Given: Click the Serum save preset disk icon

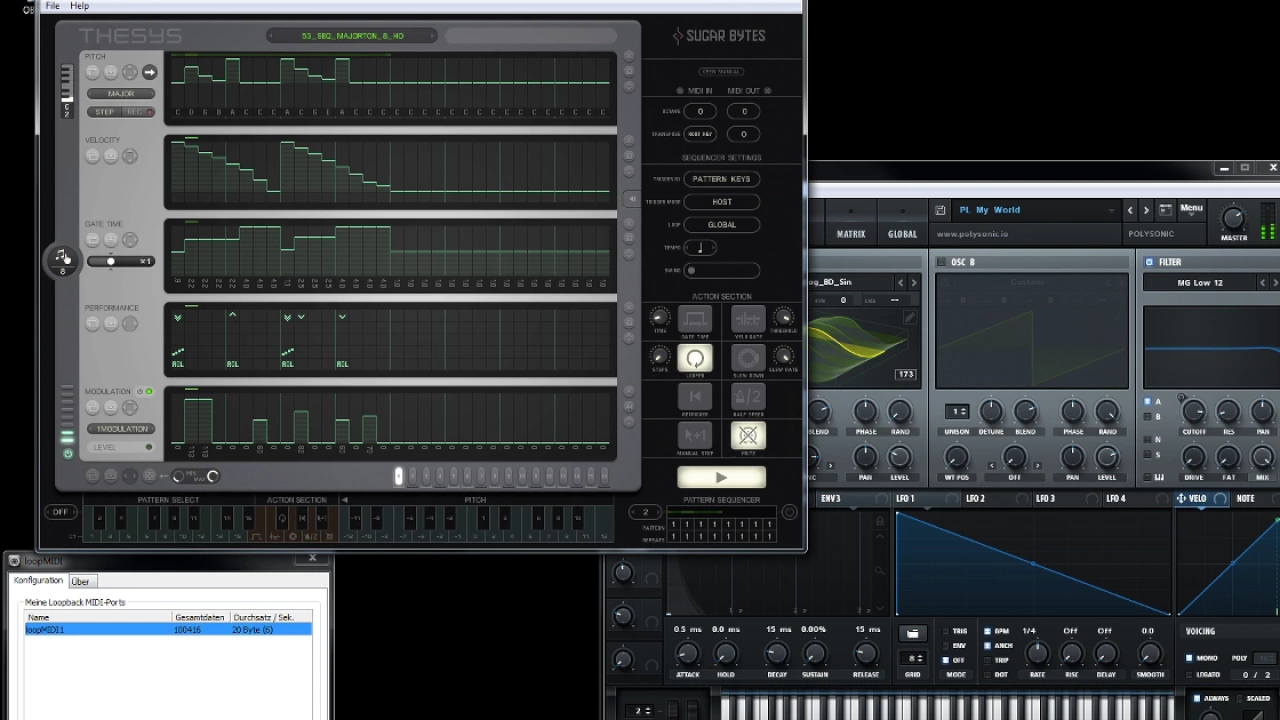Looking at the screenshot, I should [x=941, y=210].
